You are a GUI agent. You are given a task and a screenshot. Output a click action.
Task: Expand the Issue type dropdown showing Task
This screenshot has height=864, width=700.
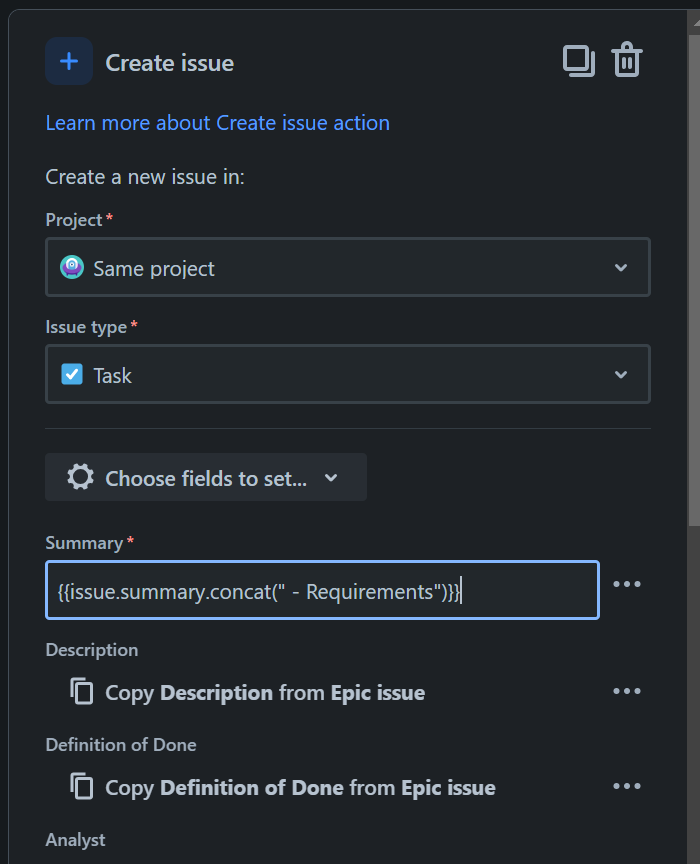click(x=347, y=375)
